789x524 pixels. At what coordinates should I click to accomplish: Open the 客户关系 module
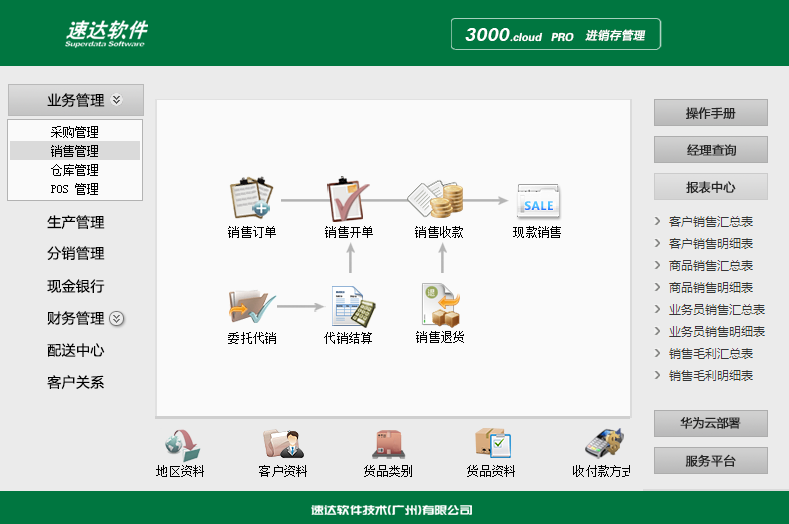coord(75,383)
